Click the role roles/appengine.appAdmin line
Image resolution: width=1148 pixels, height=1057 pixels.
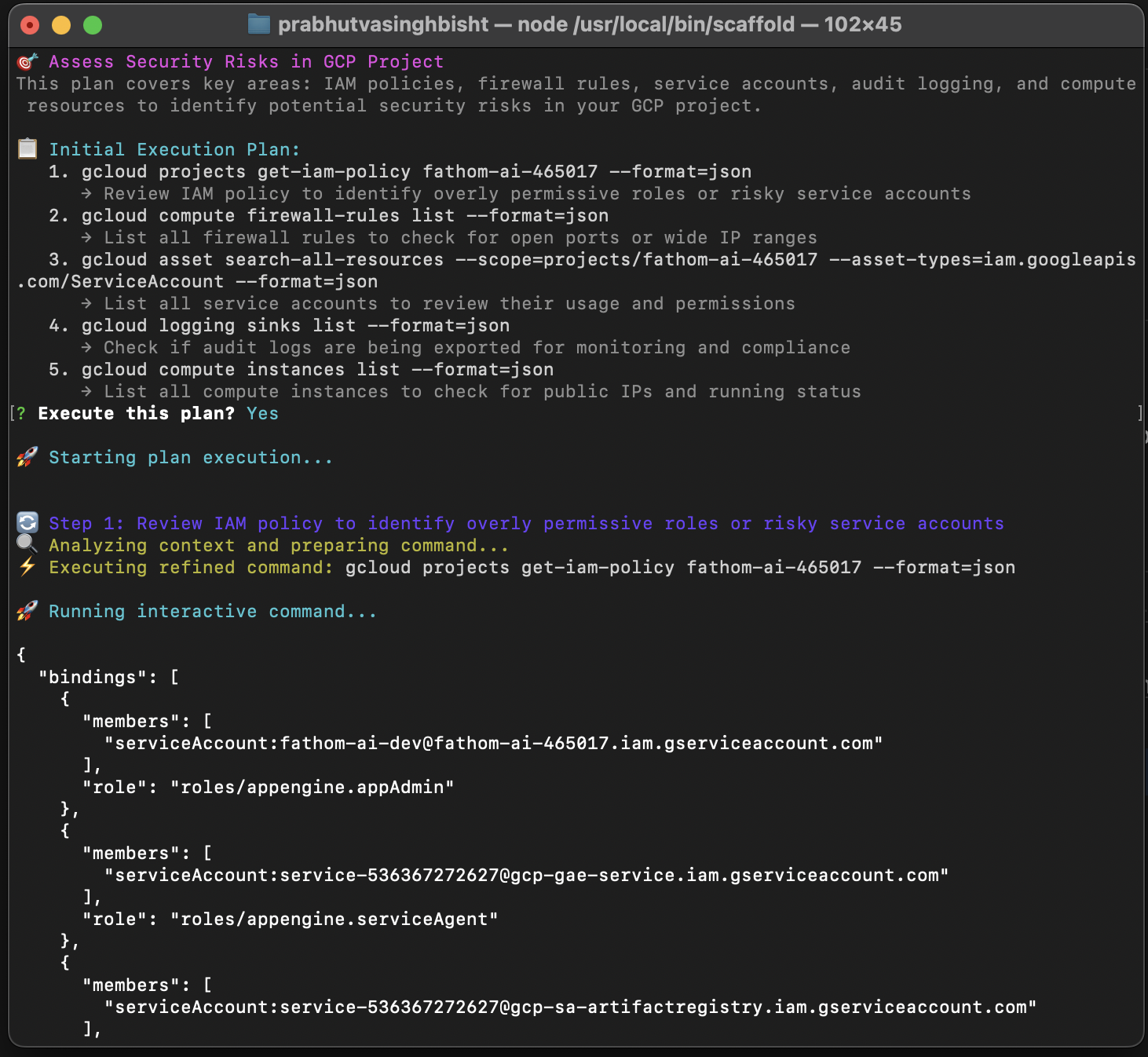point(269,787)
